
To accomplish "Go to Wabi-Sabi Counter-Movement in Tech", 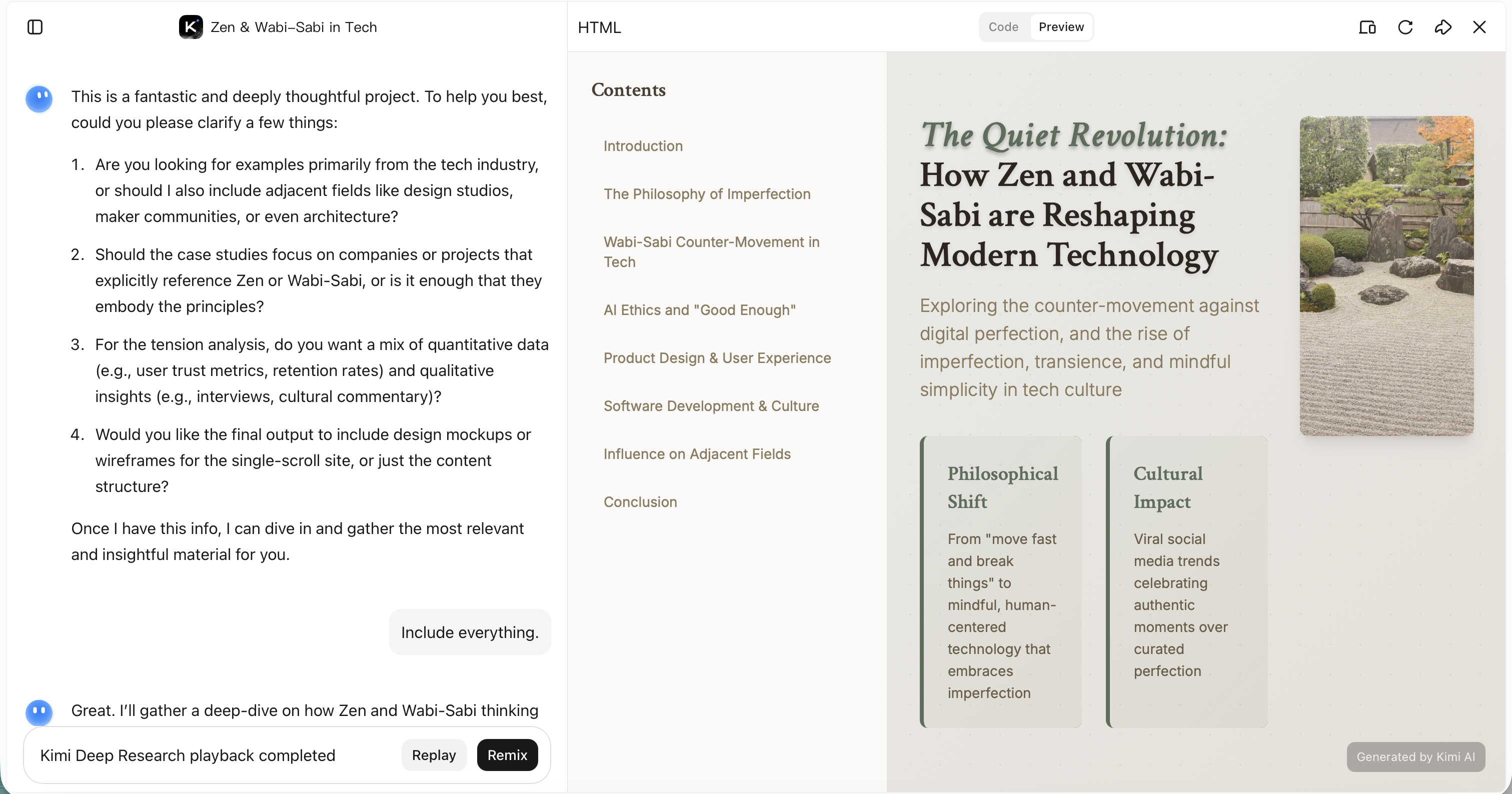I will (x=711, y=252).
